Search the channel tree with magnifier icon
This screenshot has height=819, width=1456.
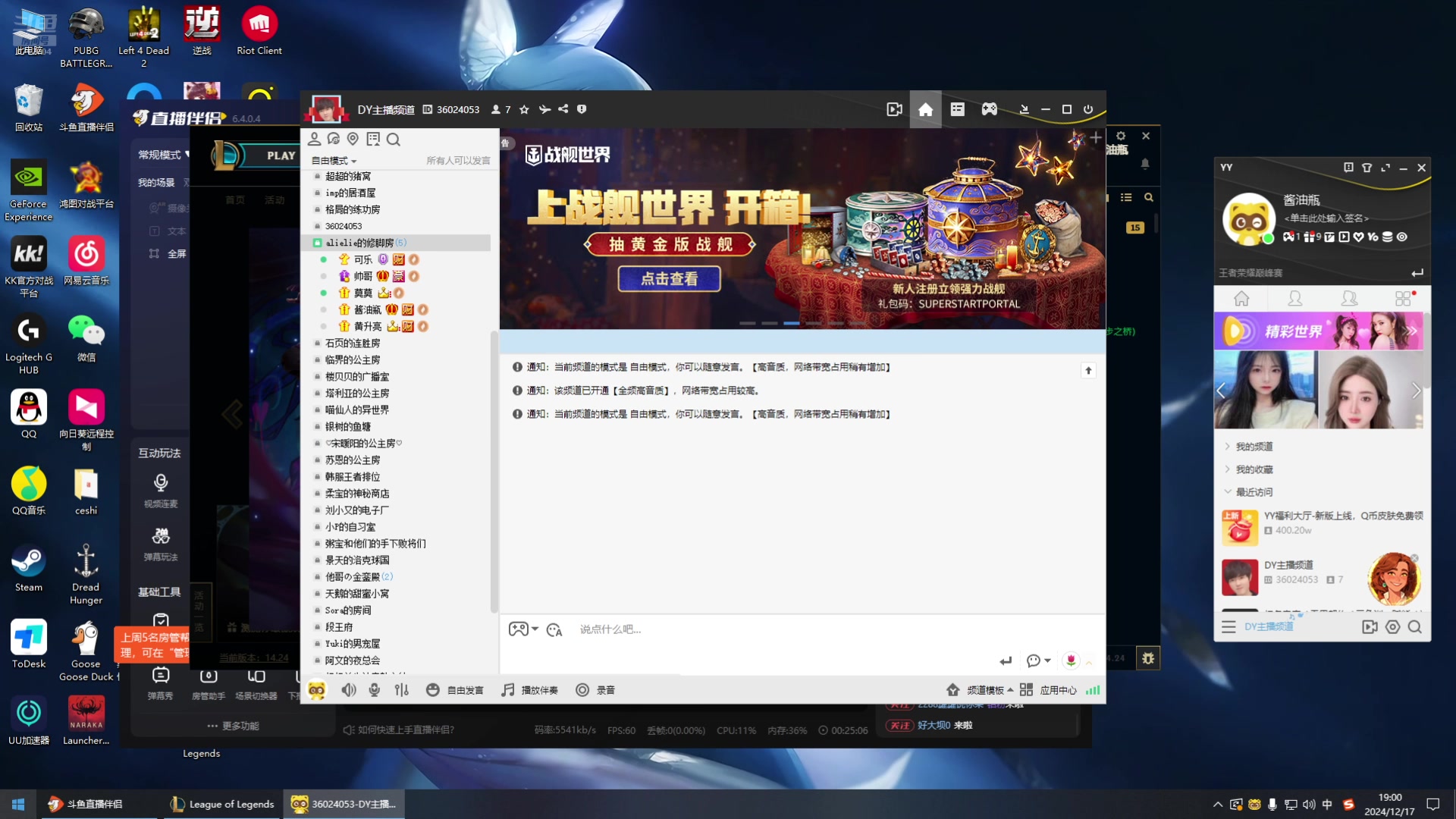point(393,139)
